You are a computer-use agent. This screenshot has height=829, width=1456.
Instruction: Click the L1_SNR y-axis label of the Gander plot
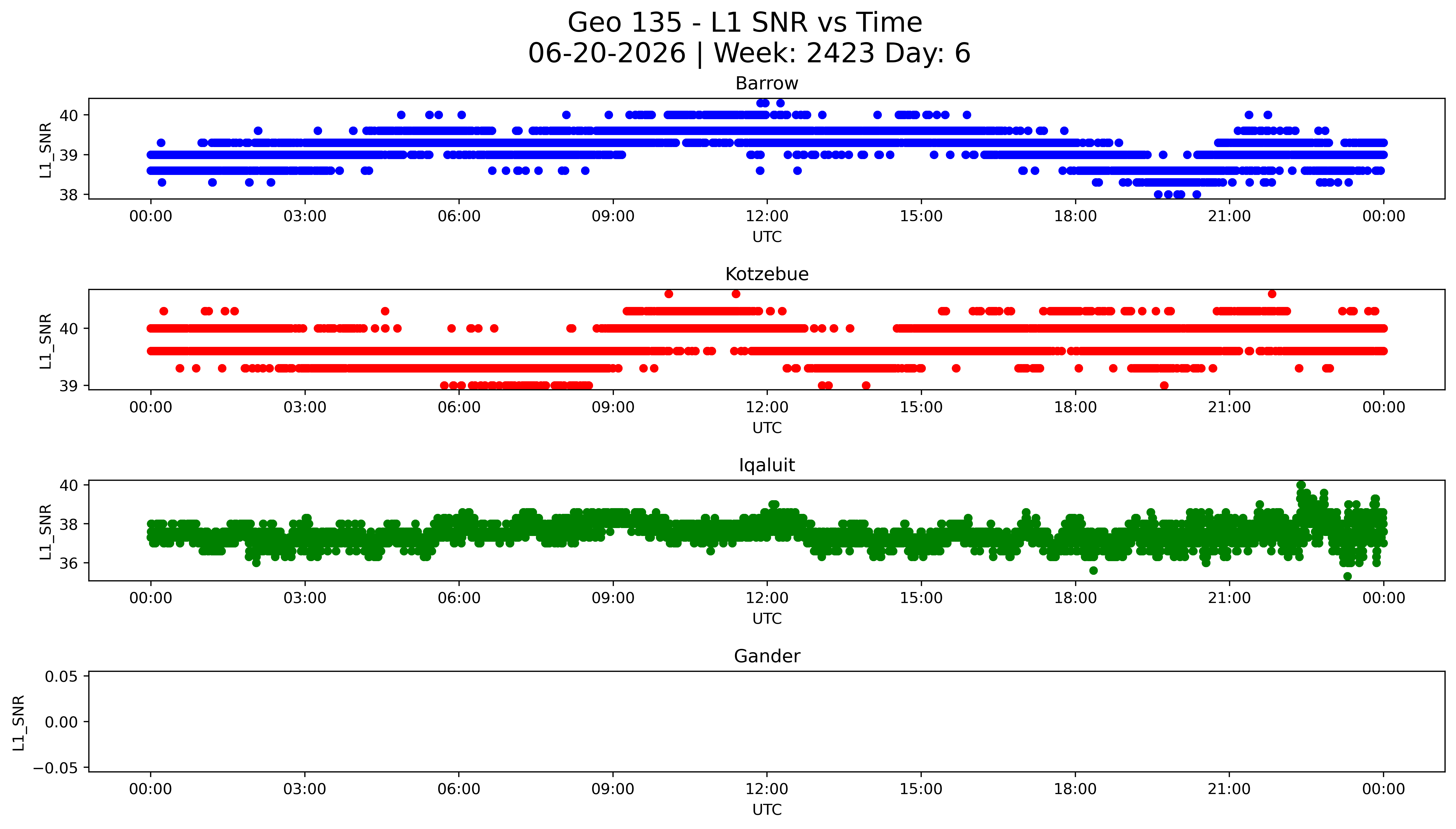point(19,722)
